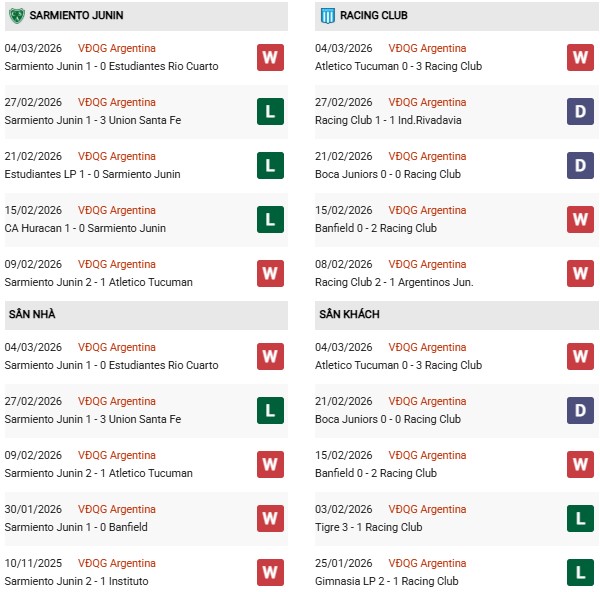The image size is (600, 592).
Task: Select the SÂN NHÀ section header
Action: (x=31, y=314)
